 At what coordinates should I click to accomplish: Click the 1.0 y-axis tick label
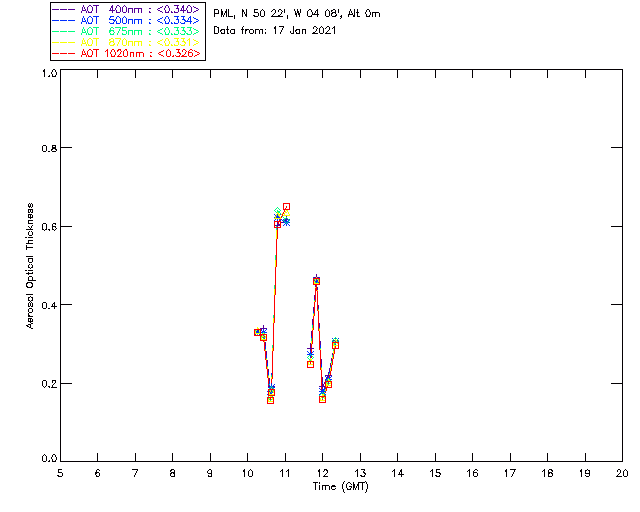tap(49, 73)
